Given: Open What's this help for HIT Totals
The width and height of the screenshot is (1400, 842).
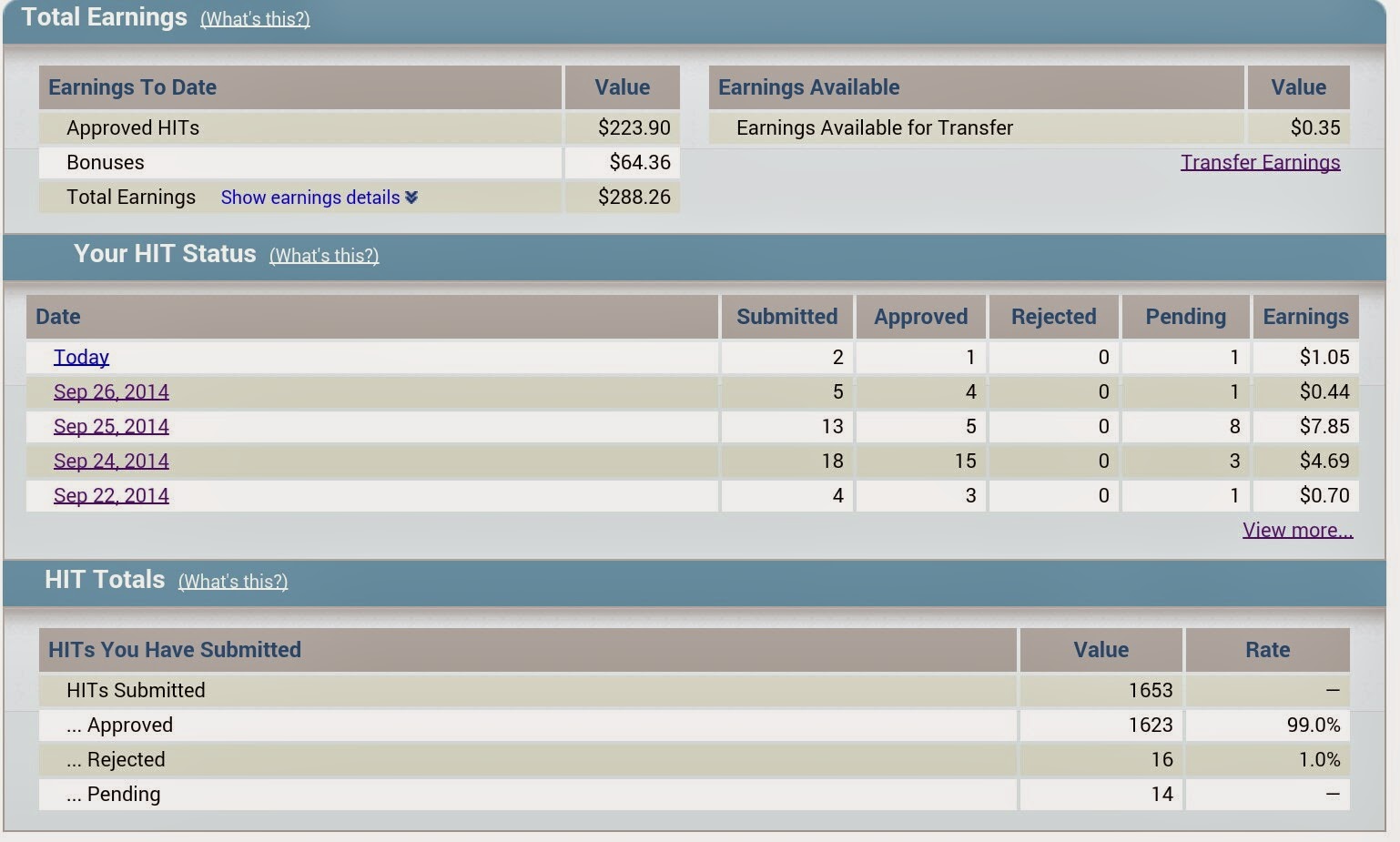Looking at the screenshot, I should pyautogui.click(x=232, y=581).
